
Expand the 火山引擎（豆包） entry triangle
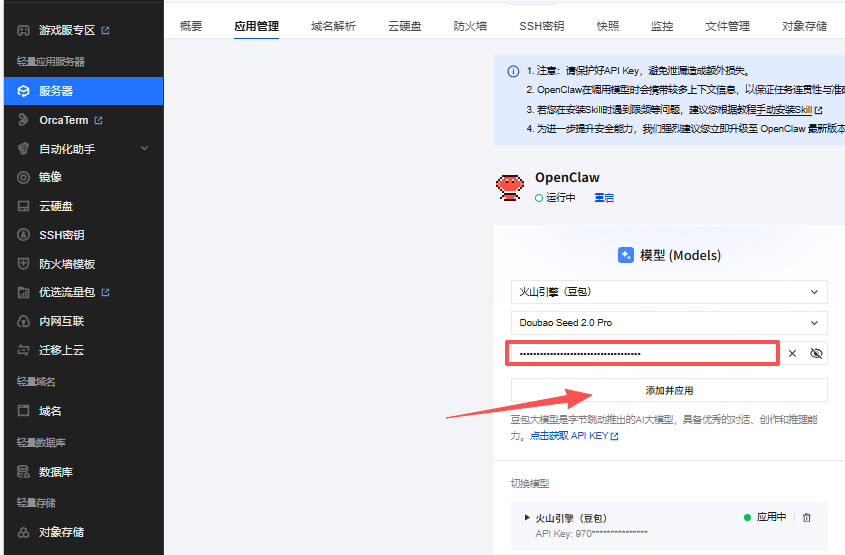[527, 518]
